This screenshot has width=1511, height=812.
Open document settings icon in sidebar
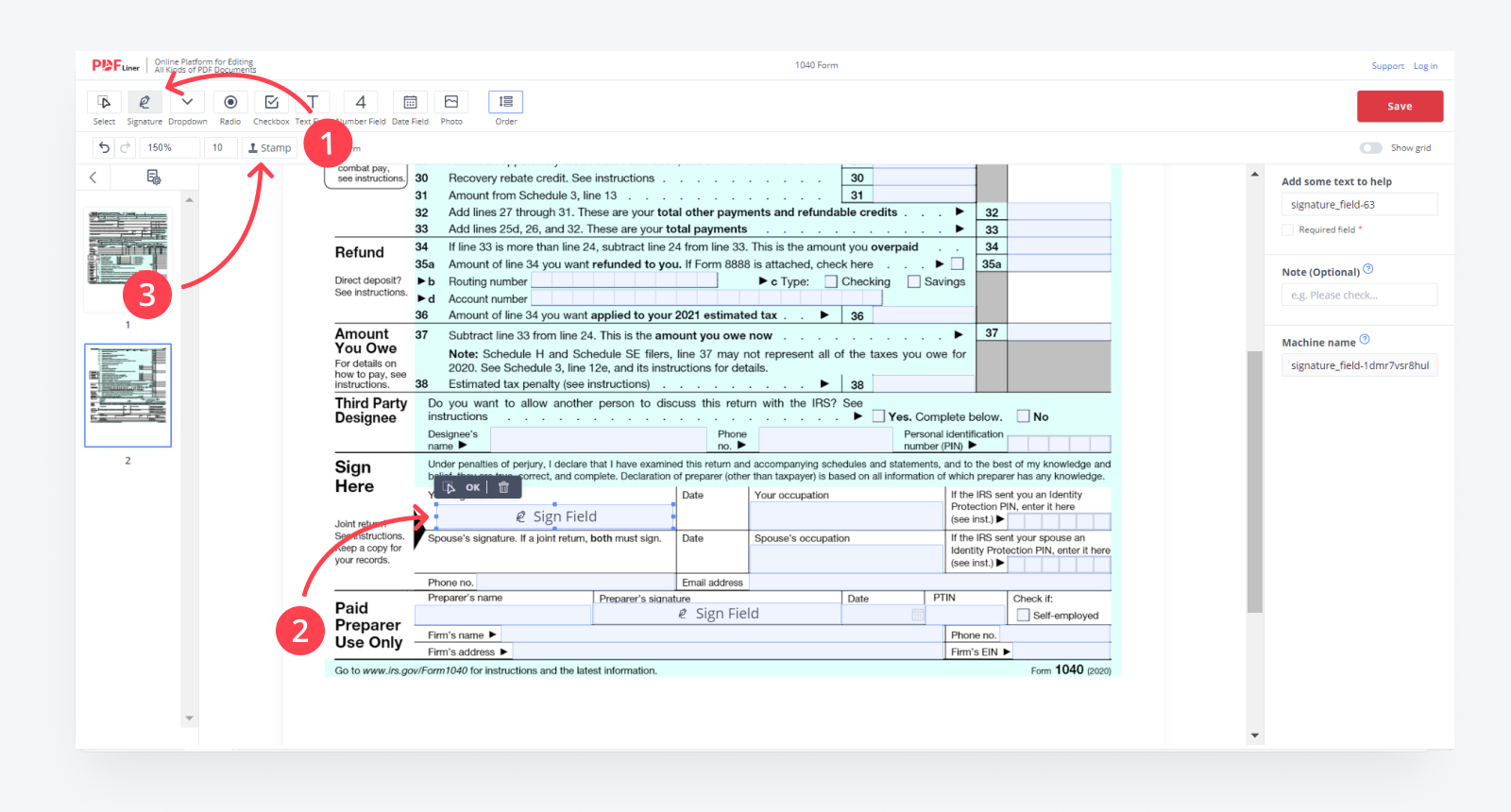[154, 177]
